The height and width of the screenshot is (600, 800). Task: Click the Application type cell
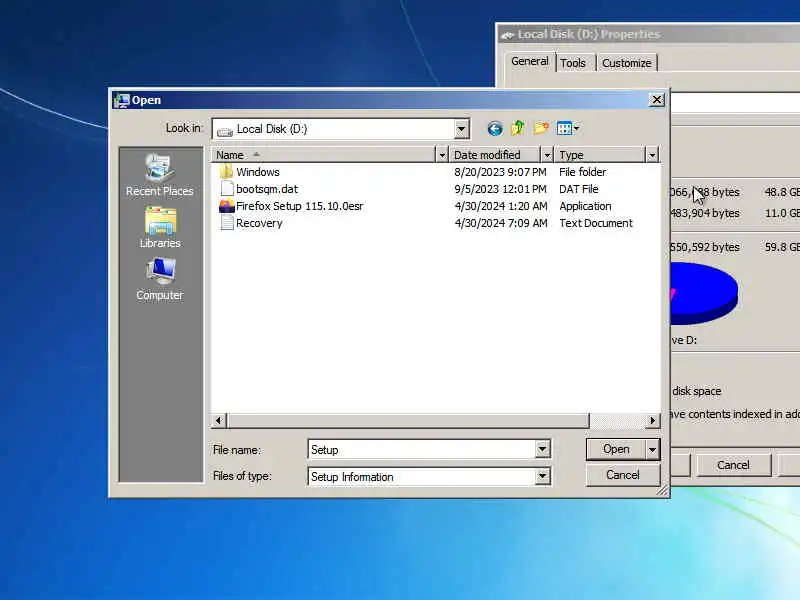click(585, 206)
